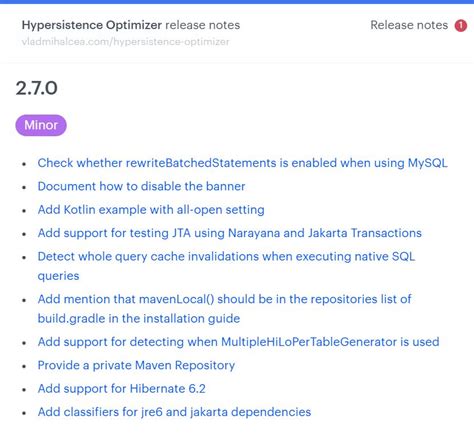Screen dimensions: 474x436
Task: Open Provide a private Maven Repository link
Action: (136, 365)
